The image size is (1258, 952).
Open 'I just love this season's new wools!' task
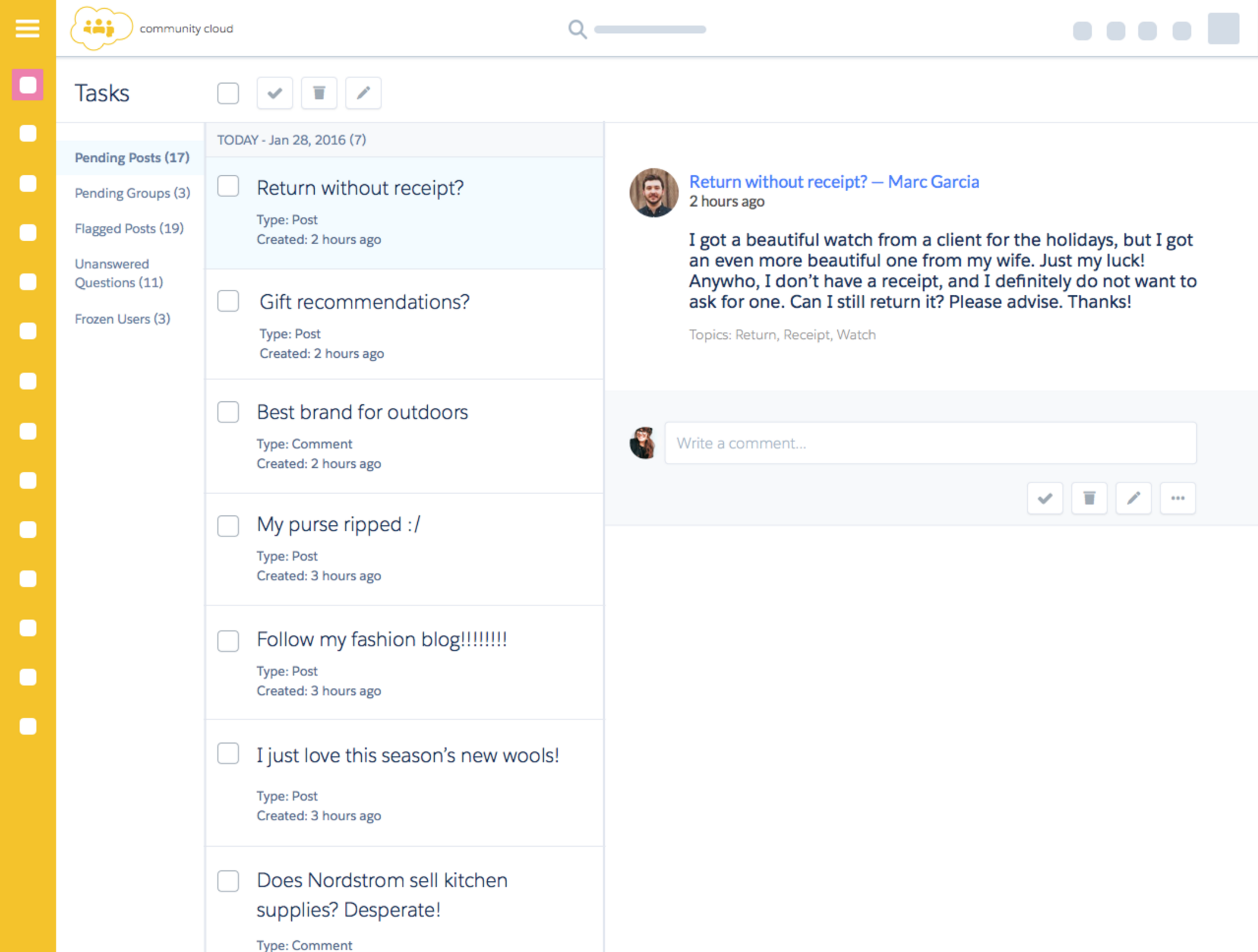(x=408, y=755)
